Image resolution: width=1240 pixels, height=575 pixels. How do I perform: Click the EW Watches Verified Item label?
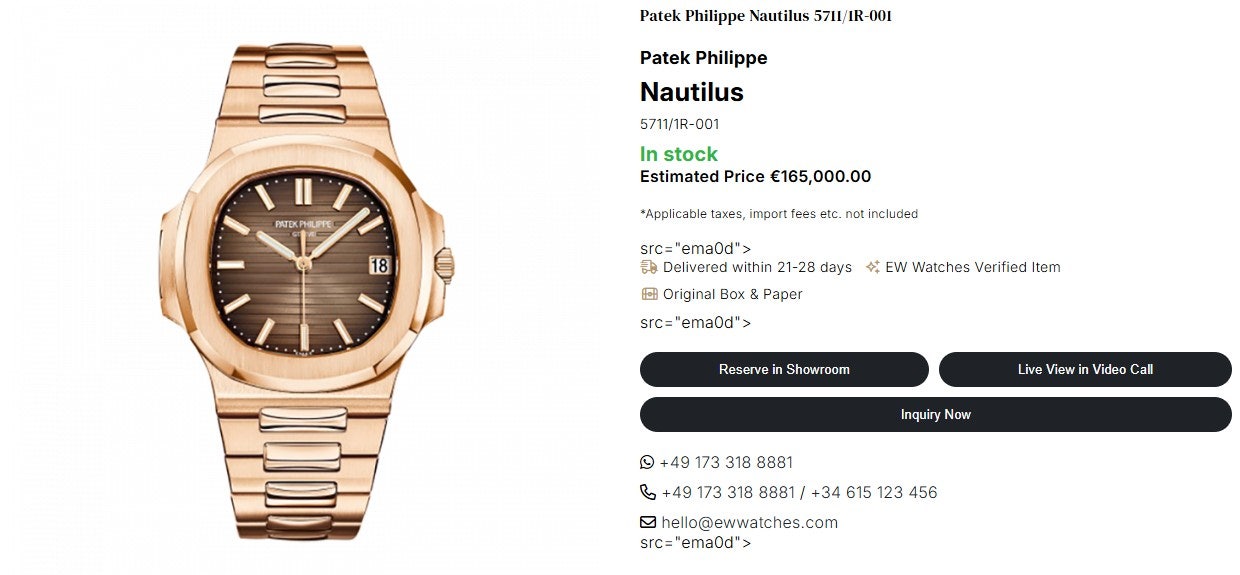tap(972, 267)
